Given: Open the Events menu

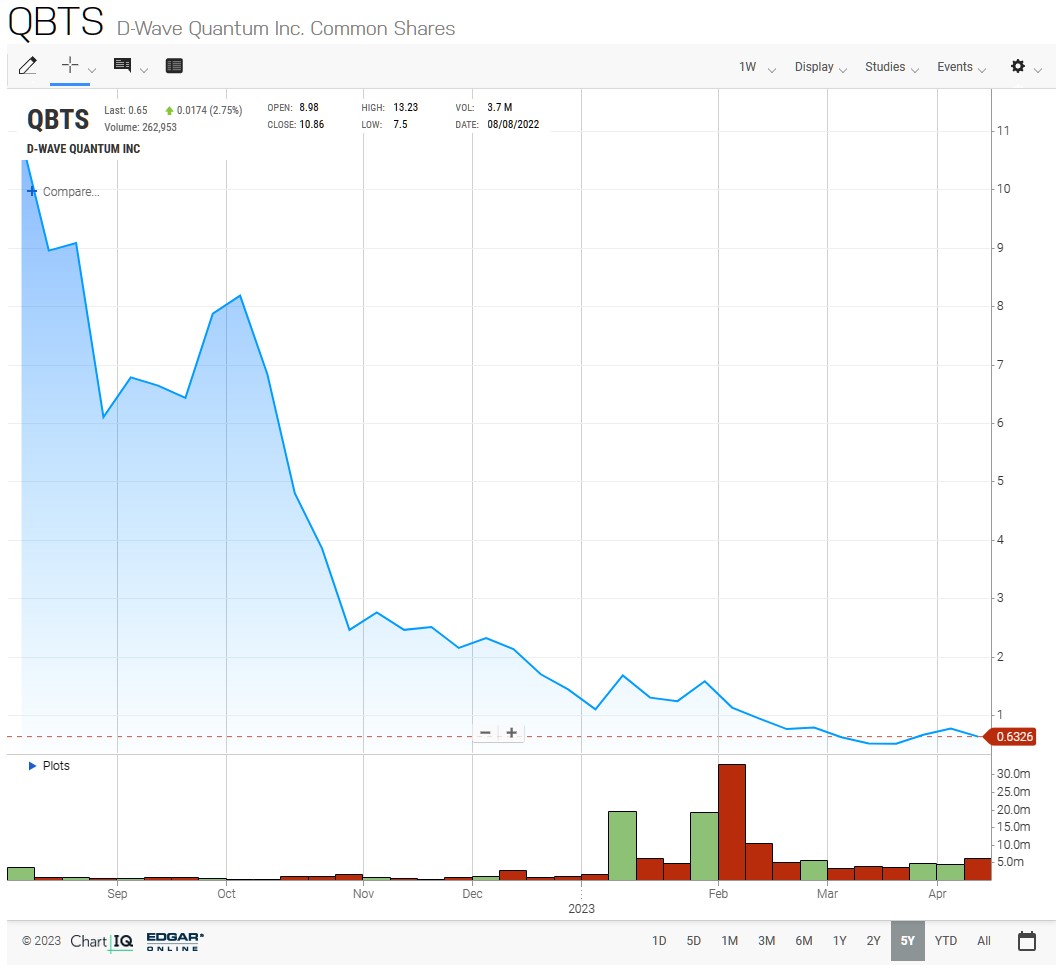Looking at the screenshot, I should (962, 67).
